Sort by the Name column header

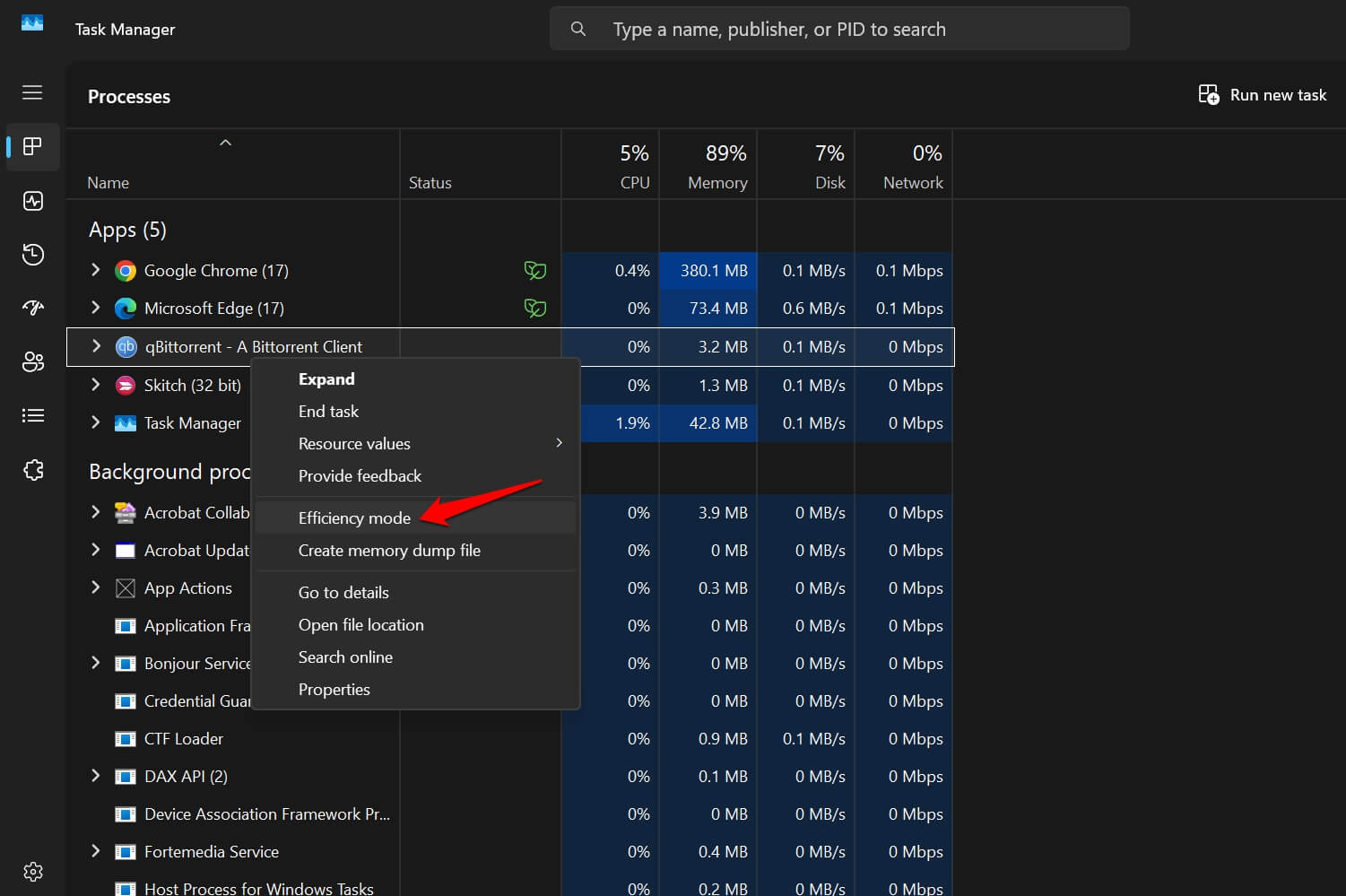(233, 164)
